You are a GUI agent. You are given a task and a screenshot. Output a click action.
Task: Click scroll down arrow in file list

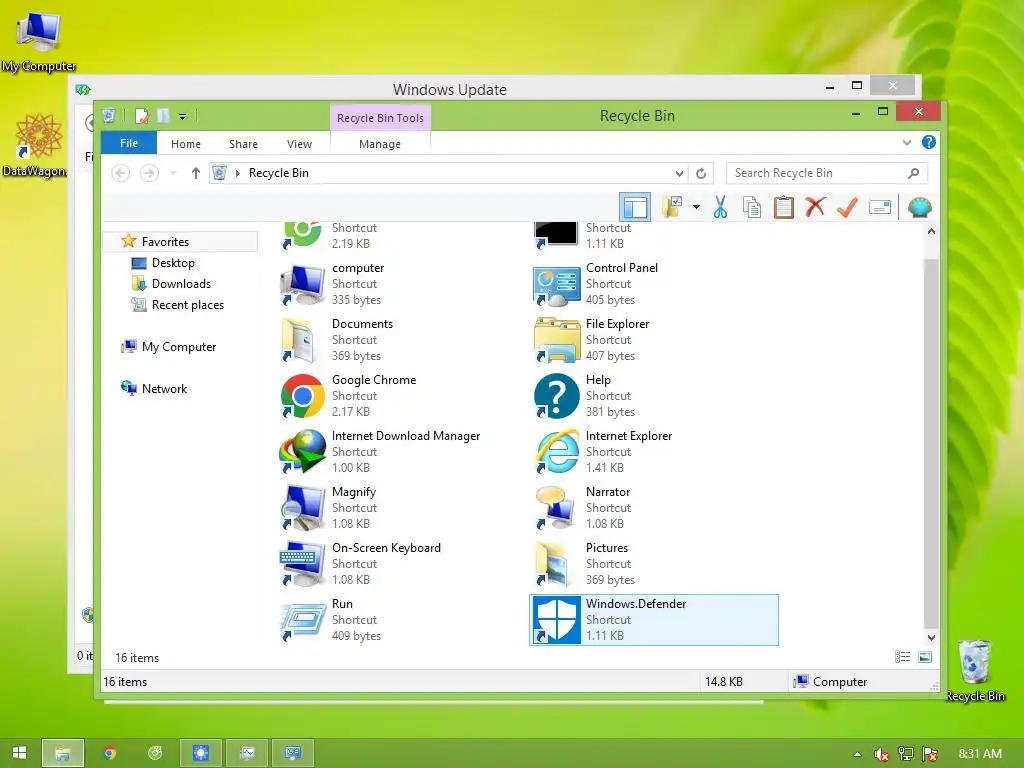[x=931, y=637]
